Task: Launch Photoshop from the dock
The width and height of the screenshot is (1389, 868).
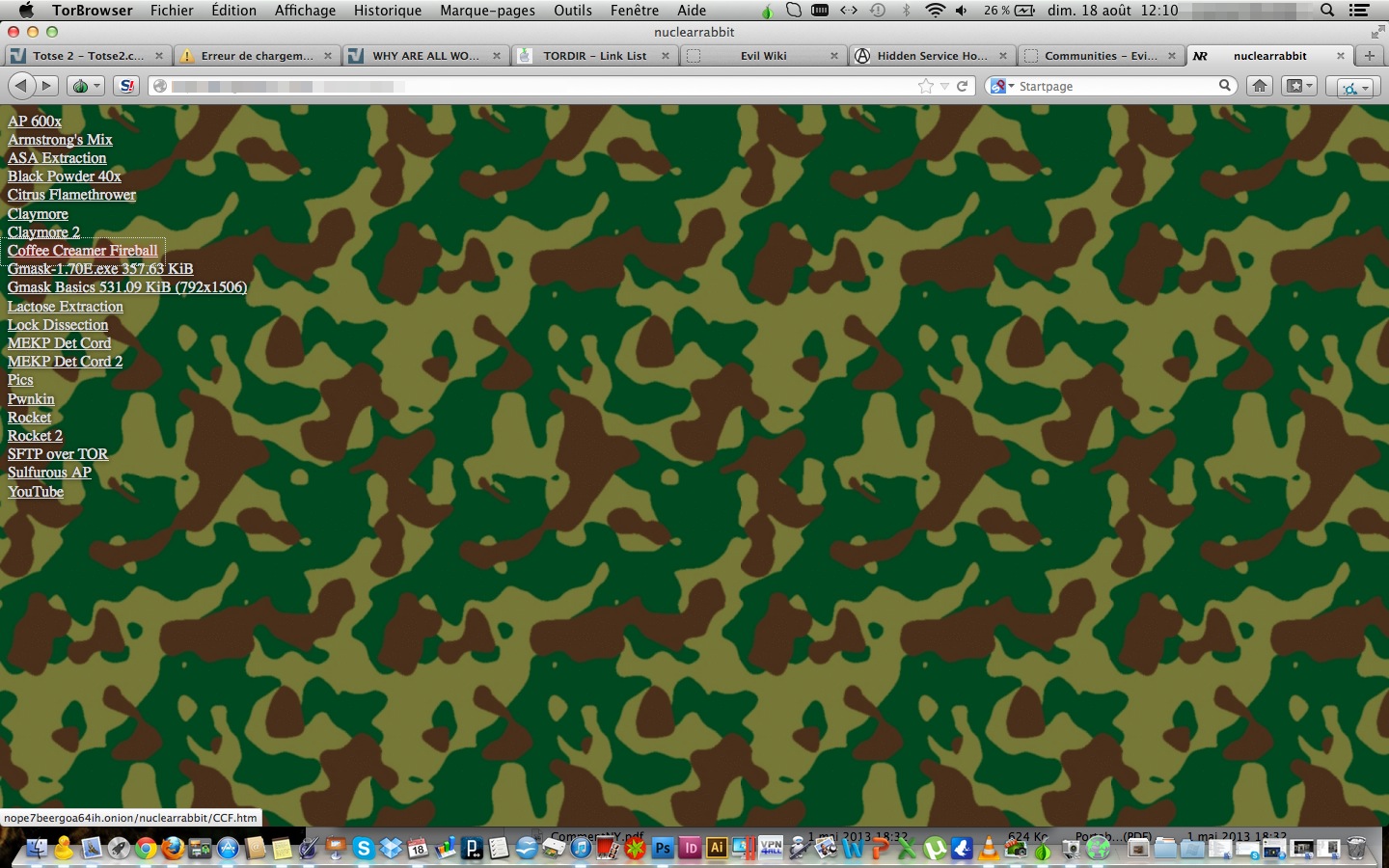Action: (663, 849)
